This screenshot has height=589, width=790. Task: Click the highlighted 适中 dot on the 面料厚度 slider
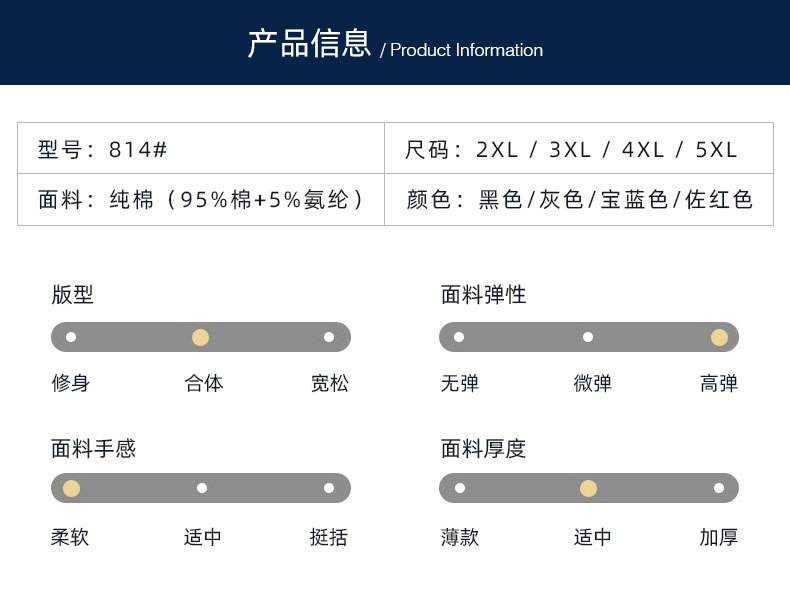coord(588,488)
